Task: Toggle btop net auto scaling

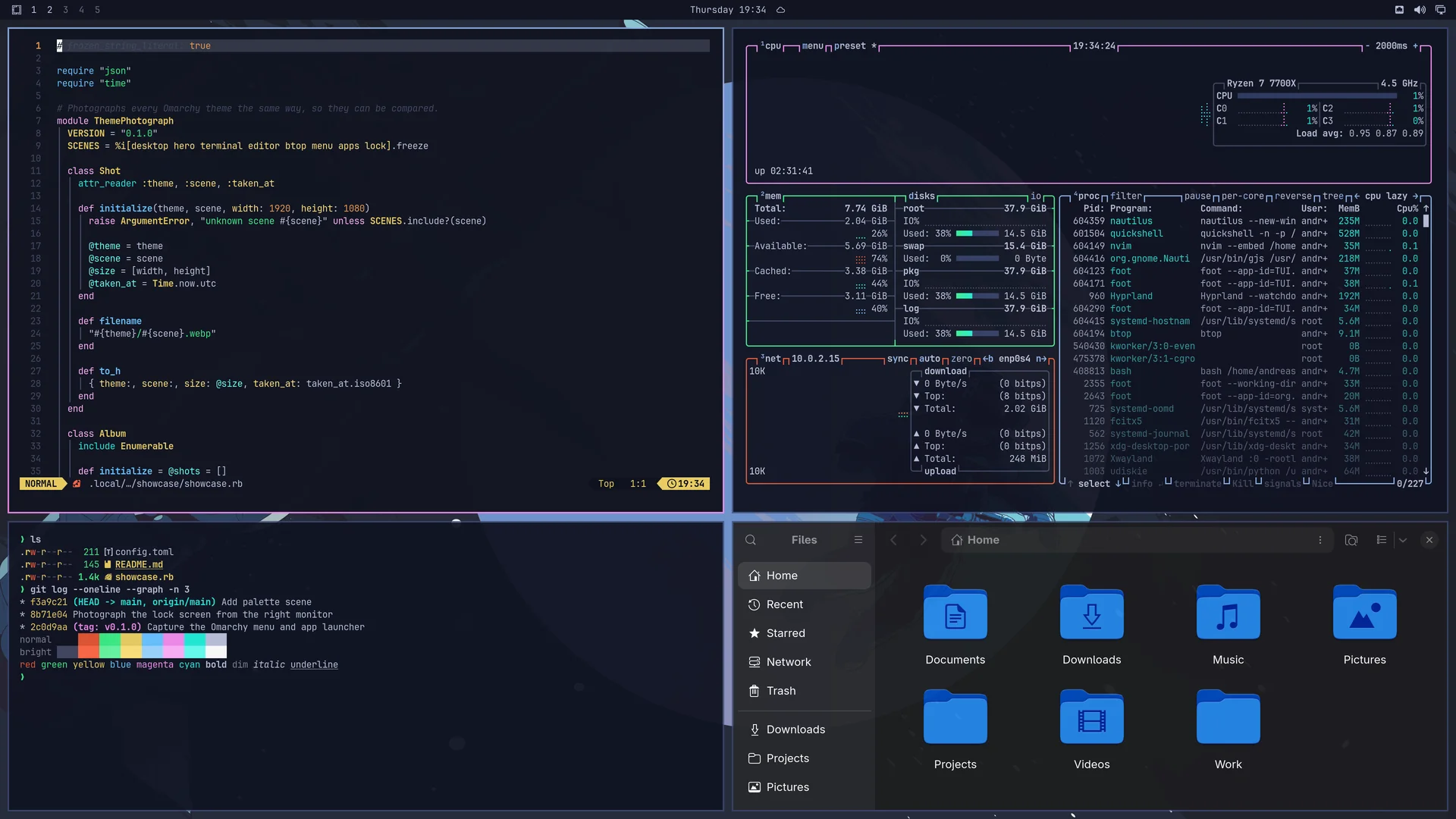Action: pyautogui.click(x=929, y=359)
